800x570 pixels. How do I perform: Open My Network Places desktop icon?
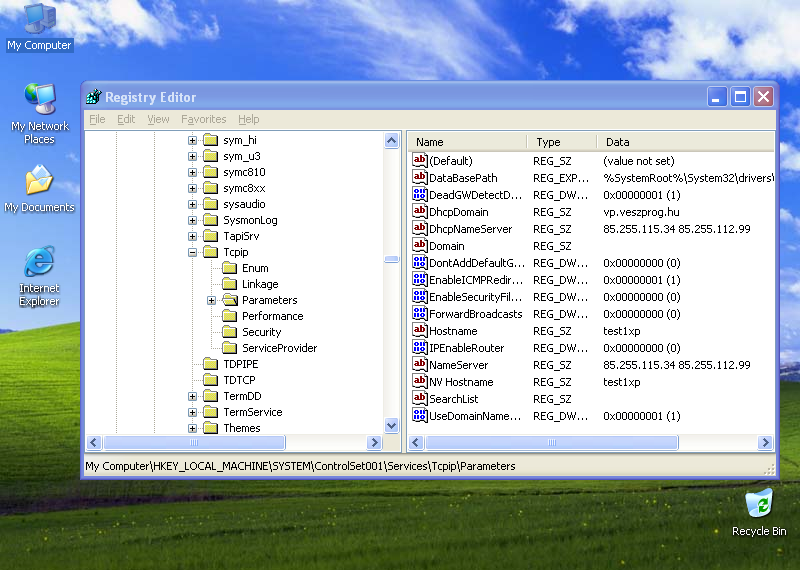39,113
